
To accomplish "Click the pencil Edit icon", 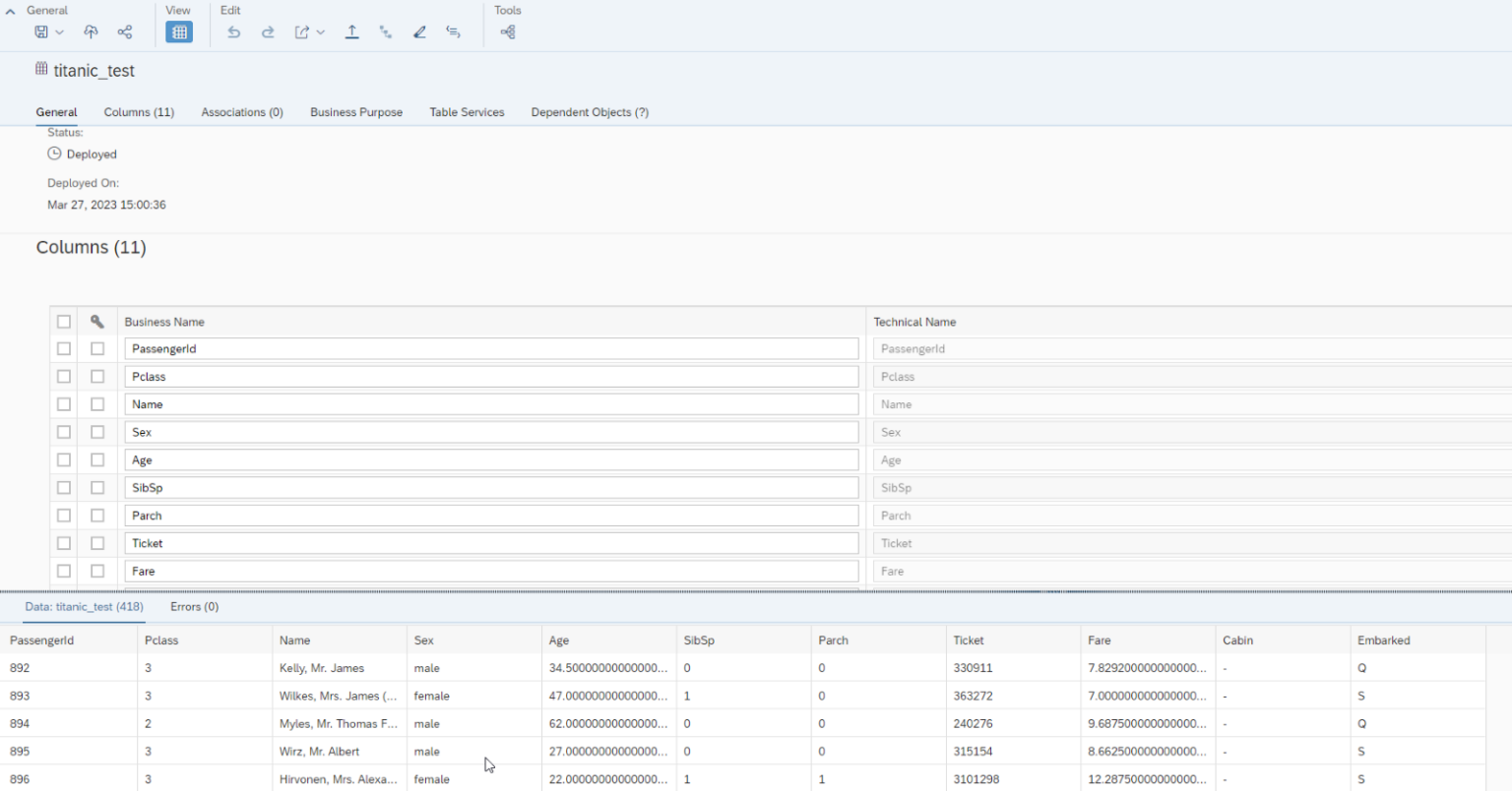I will tap(419, 32).
